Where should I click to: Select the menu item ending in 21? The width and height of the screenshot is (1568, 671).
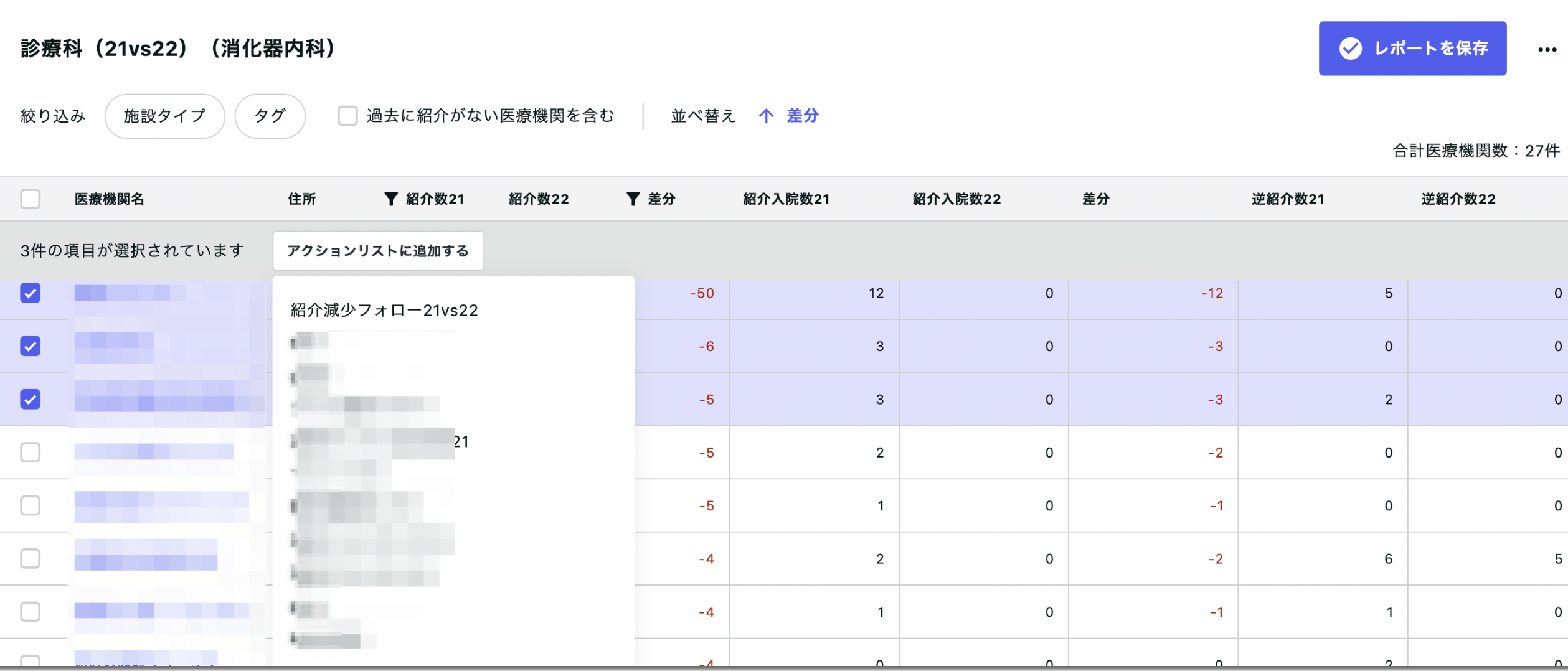[x=380, y=441]
